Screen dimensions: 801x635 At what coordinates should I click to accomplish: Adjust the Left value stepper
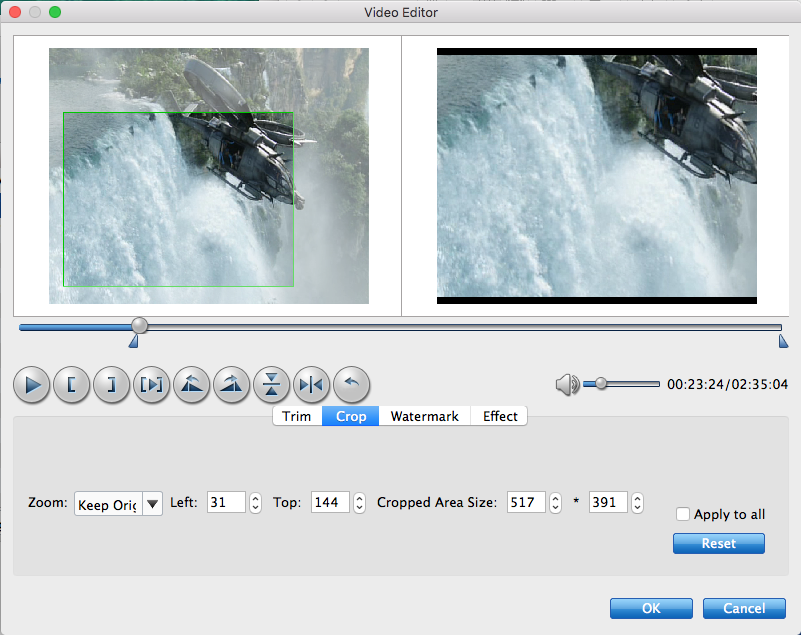click(x=255, y=503)
